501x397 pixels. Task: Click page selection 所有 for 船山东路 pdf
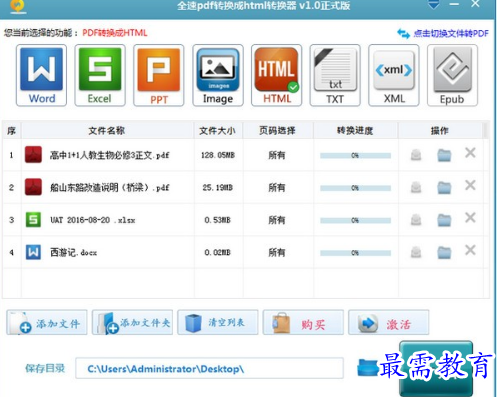click(277, 187)
